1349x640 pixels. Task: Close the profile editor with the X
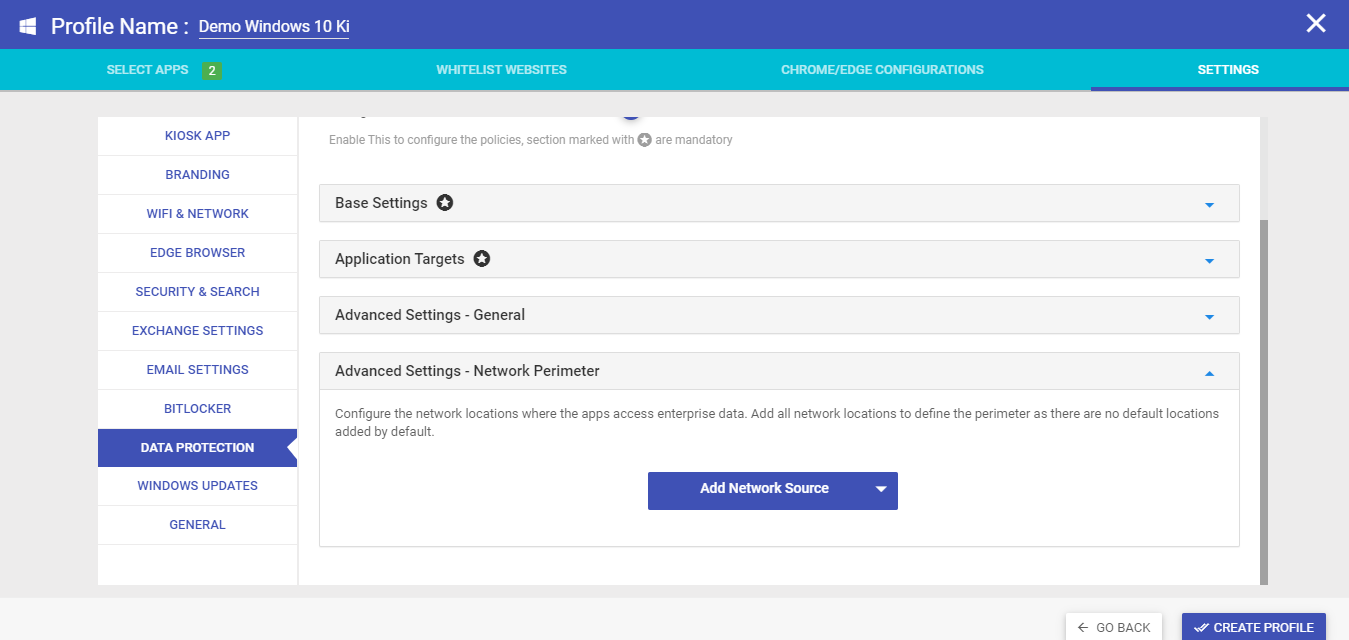click(x=1316, y=23)
